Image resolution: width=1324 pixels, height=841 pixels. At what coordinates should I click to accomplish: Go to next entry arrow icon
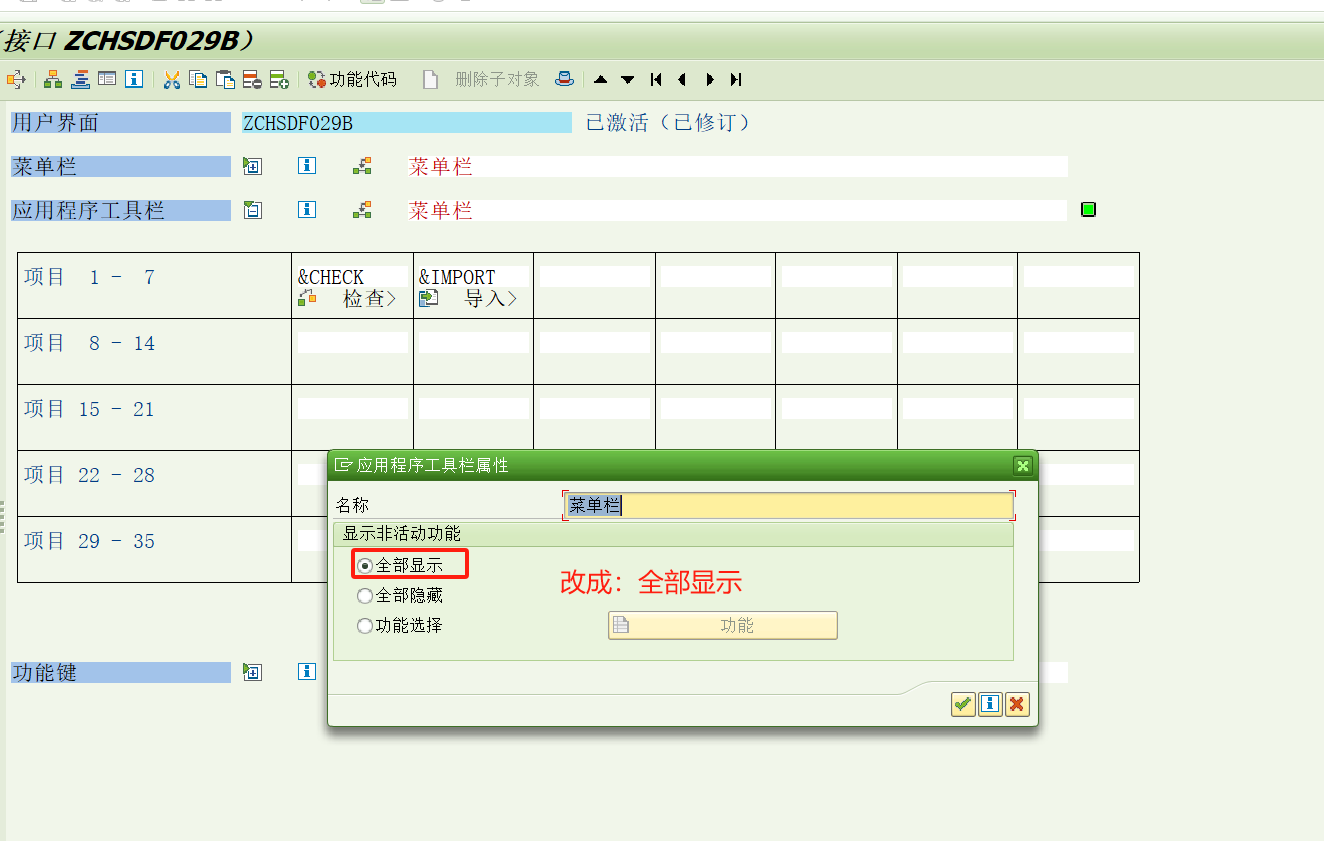point(710,79)
